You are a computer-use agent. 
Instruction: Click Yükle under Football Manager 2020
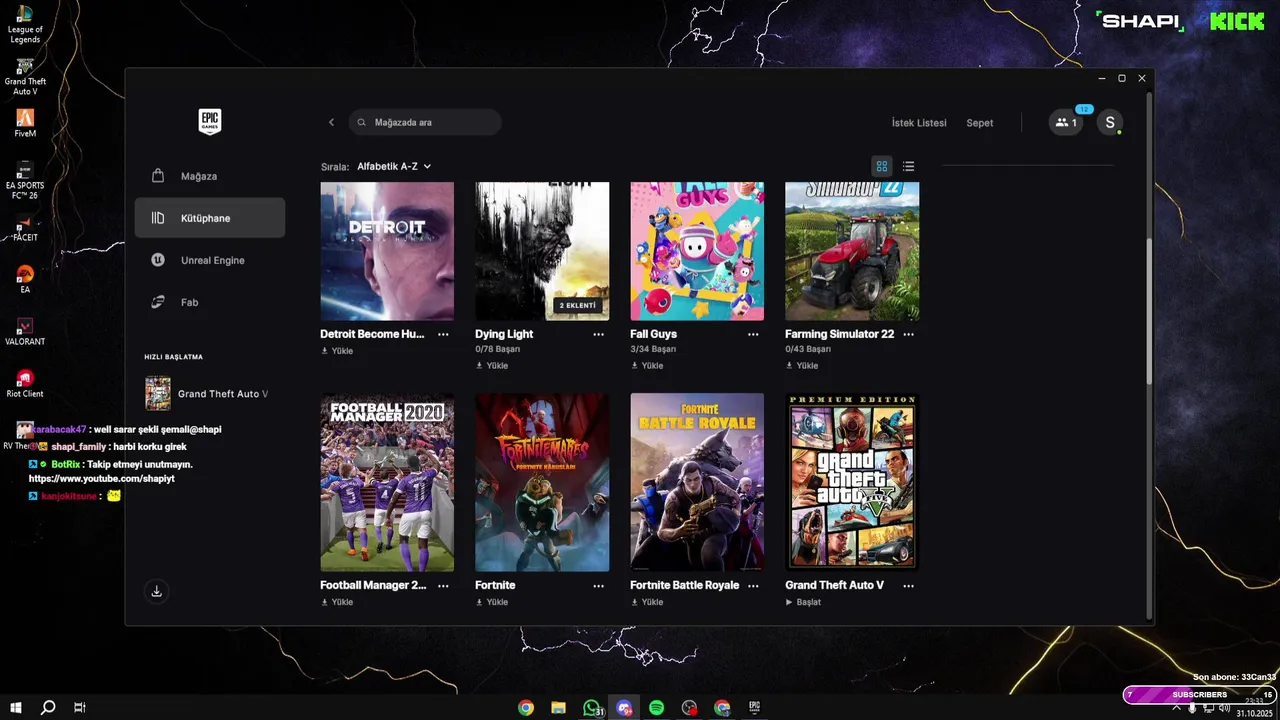pyautogui.click(x=337, y=602)
